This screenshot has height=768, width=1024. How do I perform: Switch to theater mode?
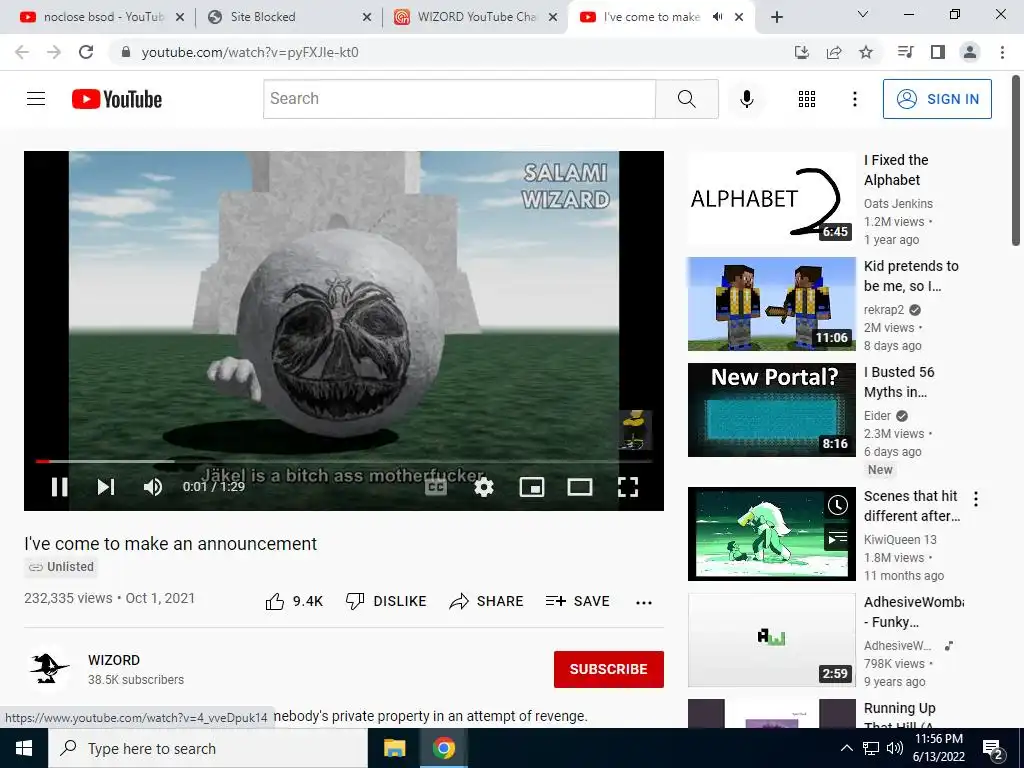coord(580,487)
